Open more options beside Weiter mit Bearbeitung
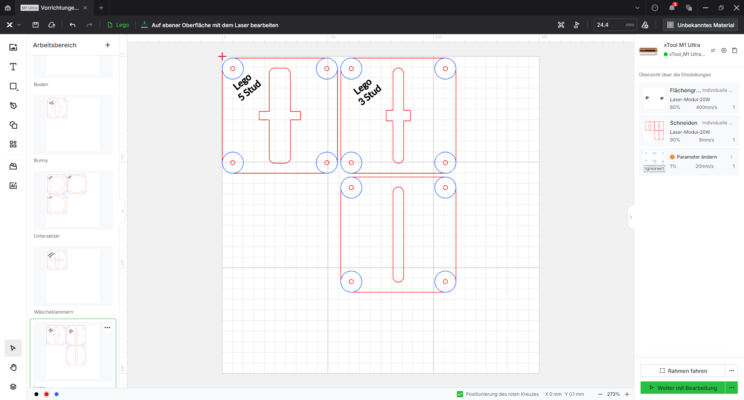The height and width of the screenshot is (400, 744). (732, 388)
